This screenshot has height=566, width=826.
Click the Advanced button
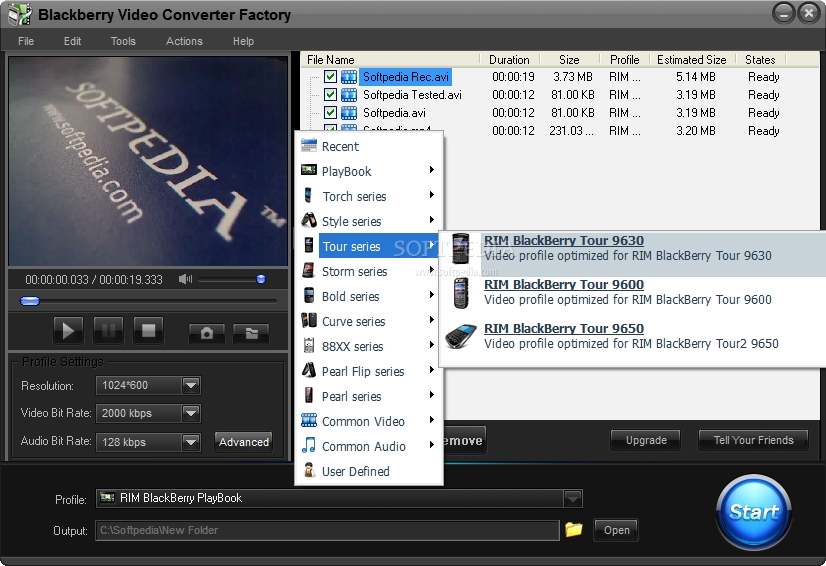244,442
